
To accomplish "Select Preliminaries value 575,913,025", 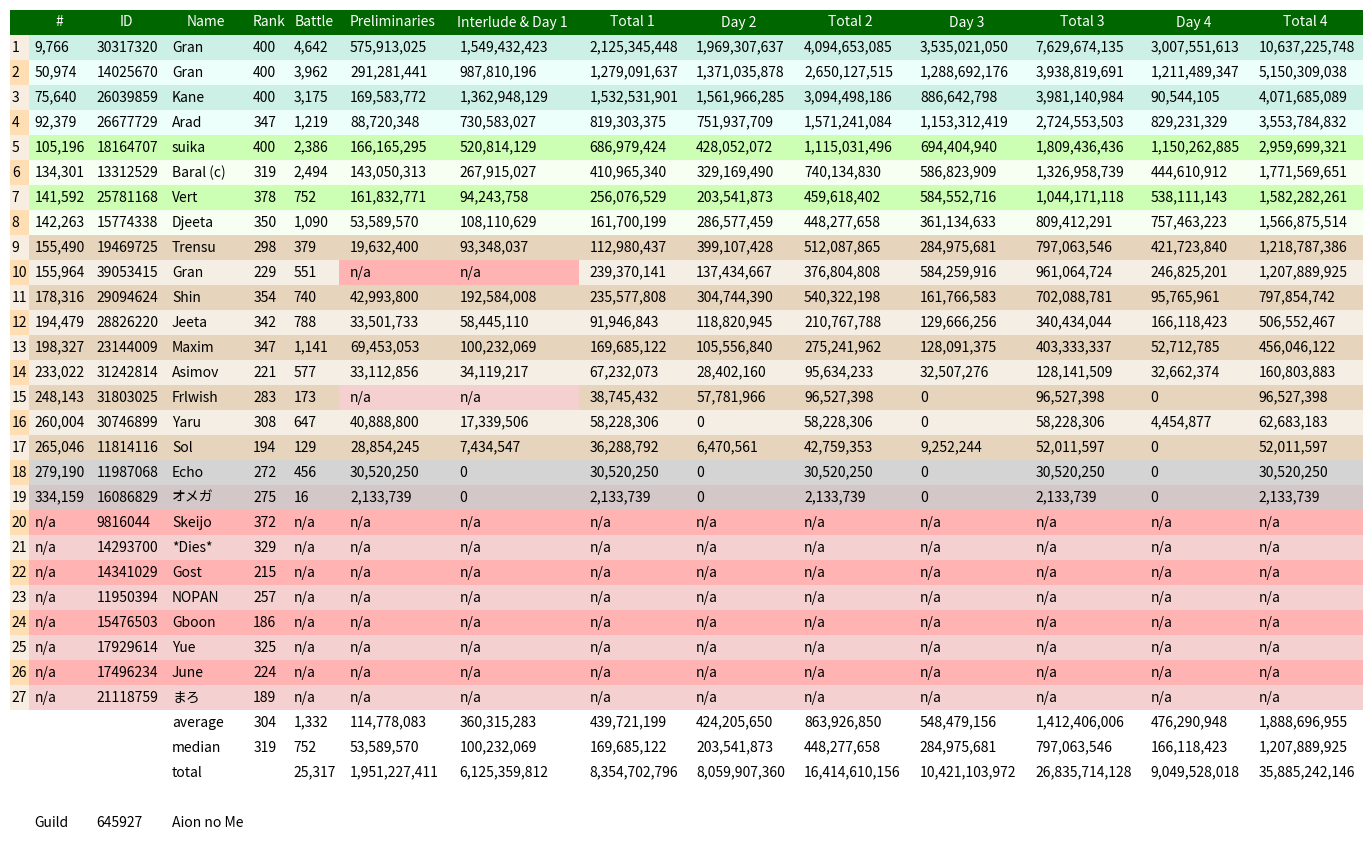I will coord(388,47).
